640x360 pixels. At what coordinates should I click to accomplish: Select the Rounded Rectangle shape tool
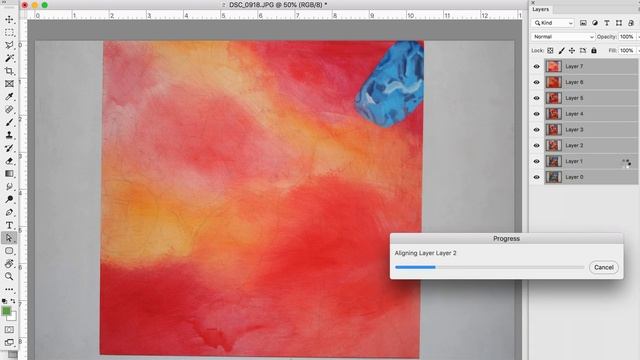[x=9, y=251]
